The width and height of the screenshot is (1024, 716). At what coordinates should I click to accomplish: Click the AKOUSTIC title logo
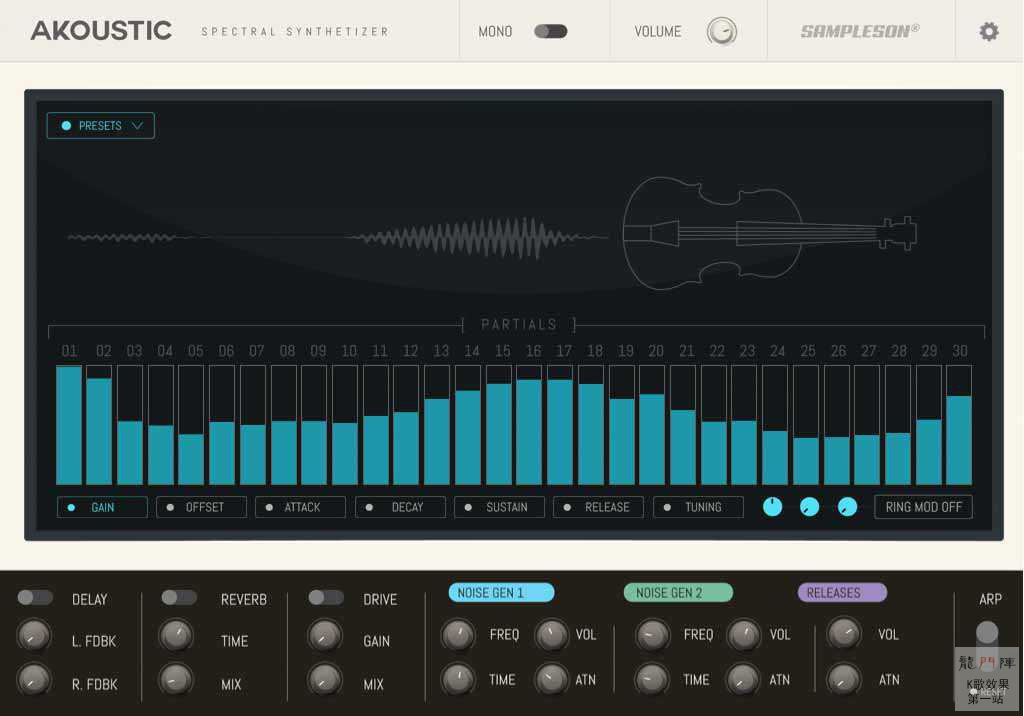pos(101,31)
